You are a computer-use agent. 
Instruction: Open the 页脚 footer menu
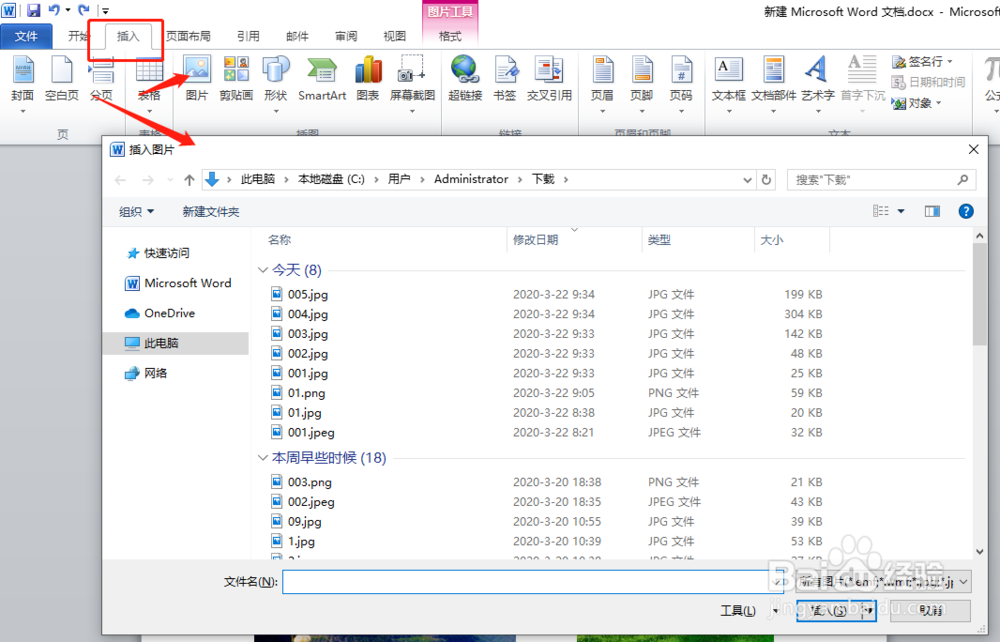(642, 84)
